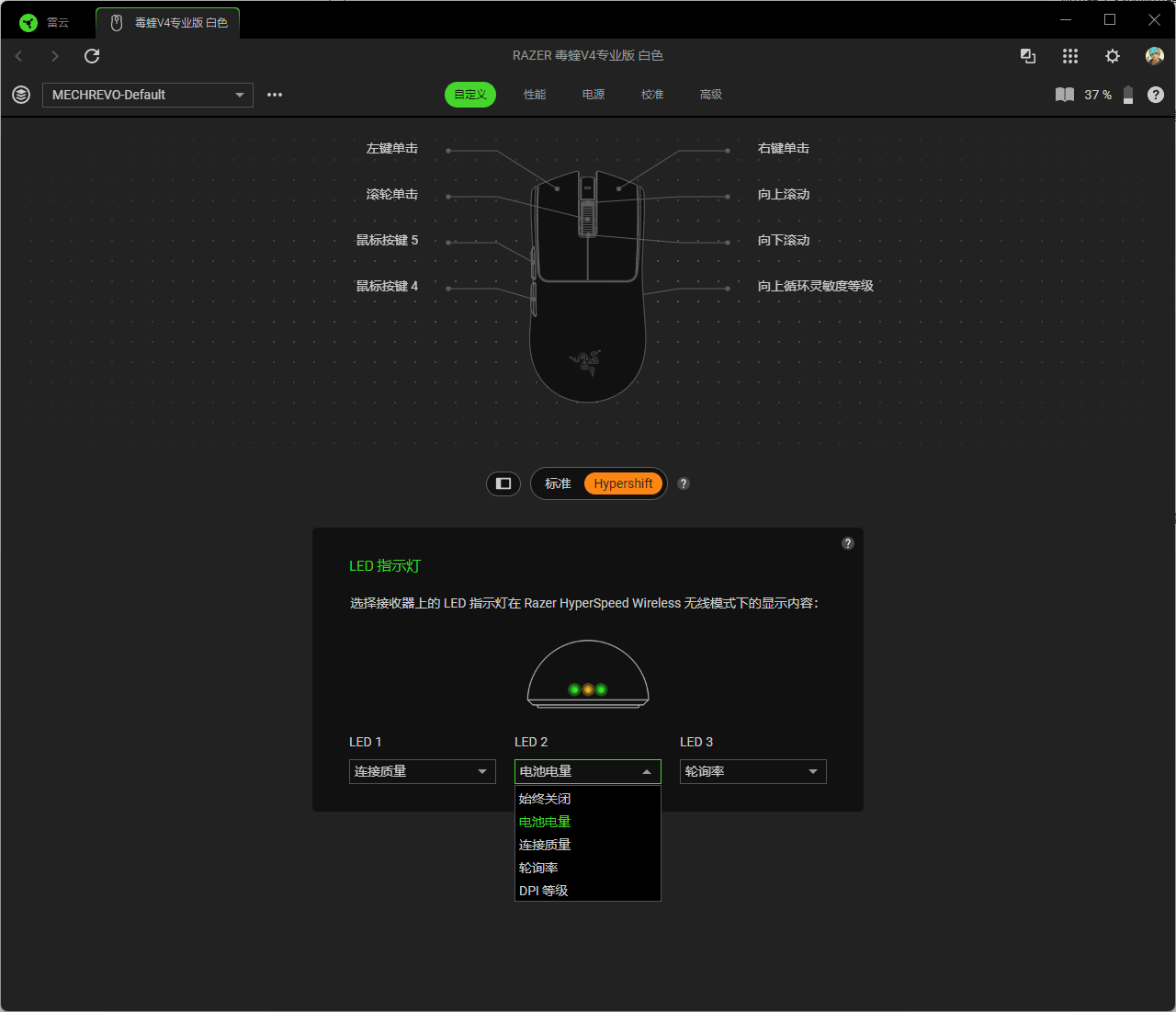Go back with the left arrow
1176x1012 pixels.
[18, 56]
